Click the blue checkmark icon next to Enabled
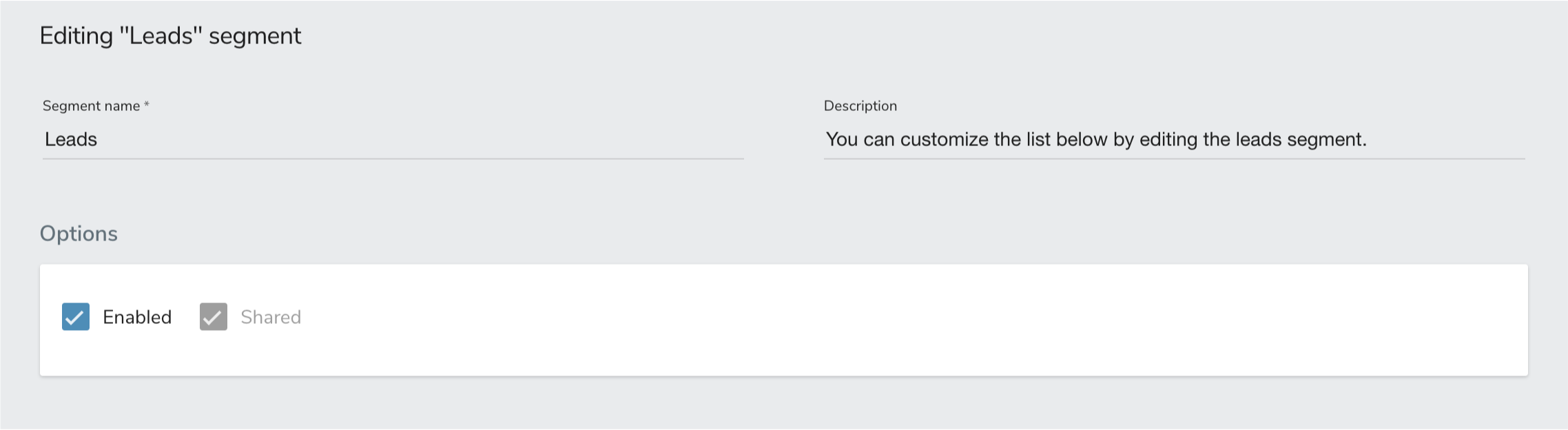Screen dimensions: 1568x430 [x=76, y=318]
